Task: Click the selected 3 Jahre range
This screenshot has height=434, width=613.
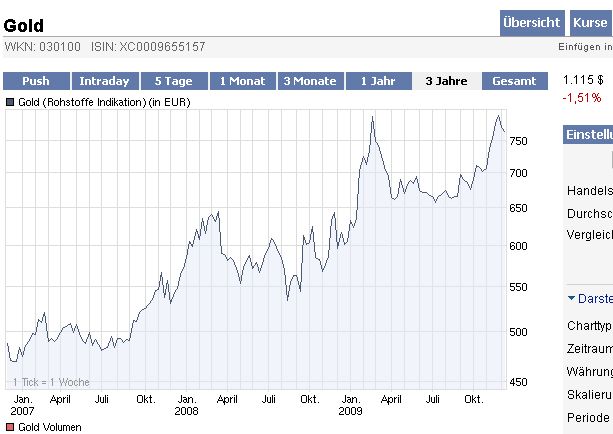Action: [x=447, y=82]
